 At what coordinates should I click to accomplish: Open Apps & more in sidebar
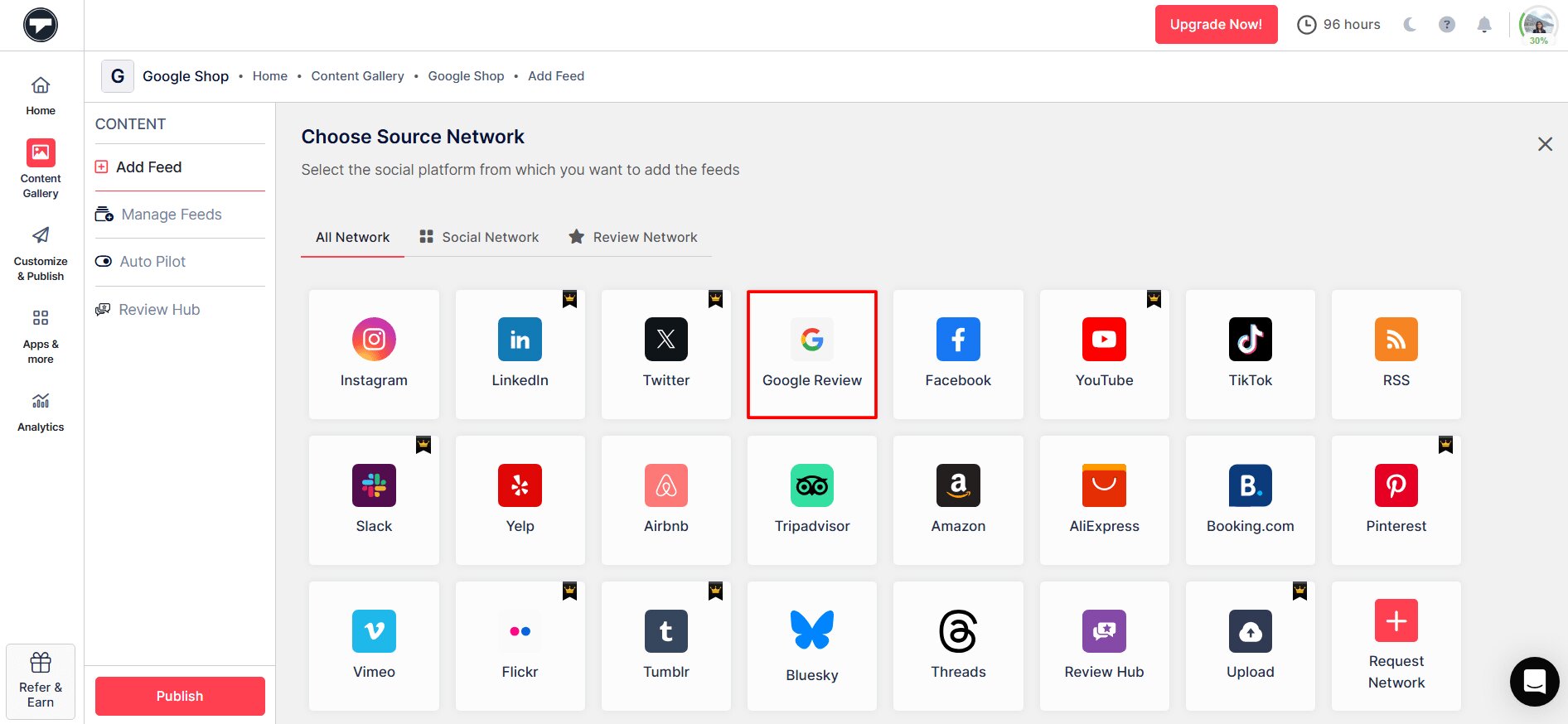pyautogui.click(x=41, y=337)
